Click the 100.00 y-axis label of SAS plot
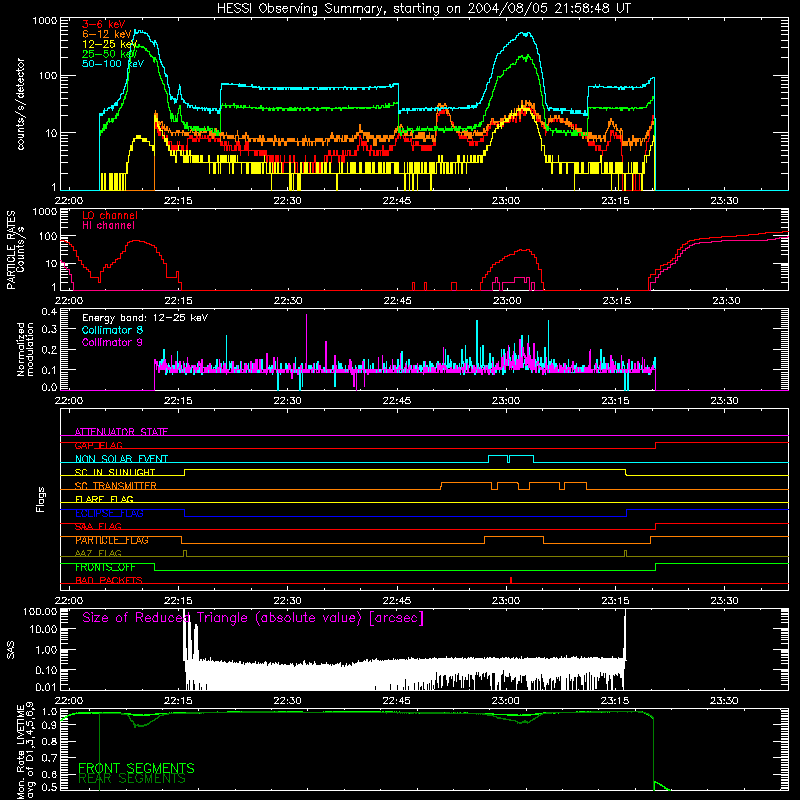800x800 pixels. [x=40, y=611]
